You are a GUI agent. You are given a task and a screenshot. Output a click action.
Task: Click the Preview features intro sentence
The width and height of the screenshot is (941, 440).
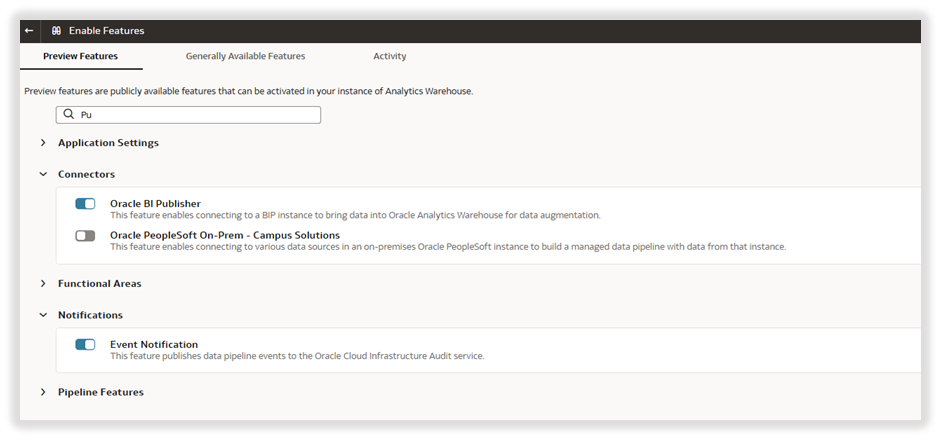tap(248, 92)
